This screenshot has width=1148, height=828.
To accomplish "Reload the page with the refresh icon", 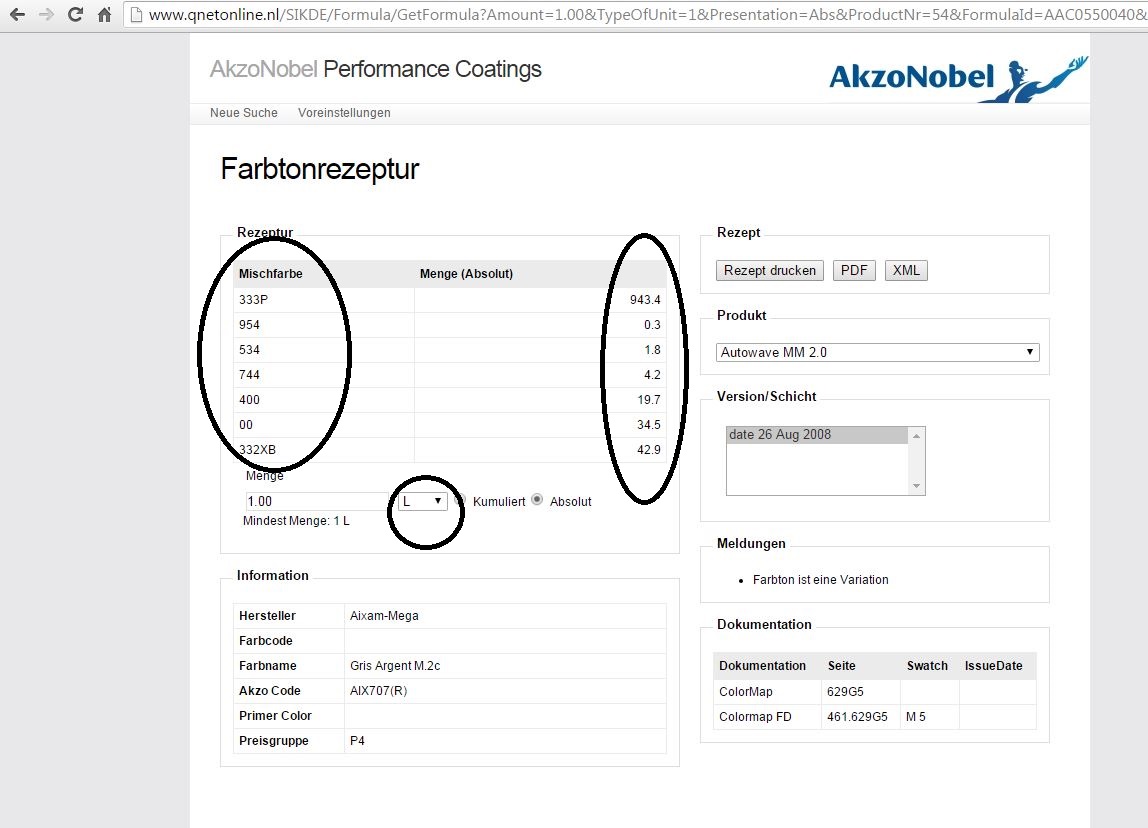I will (75, 14).
